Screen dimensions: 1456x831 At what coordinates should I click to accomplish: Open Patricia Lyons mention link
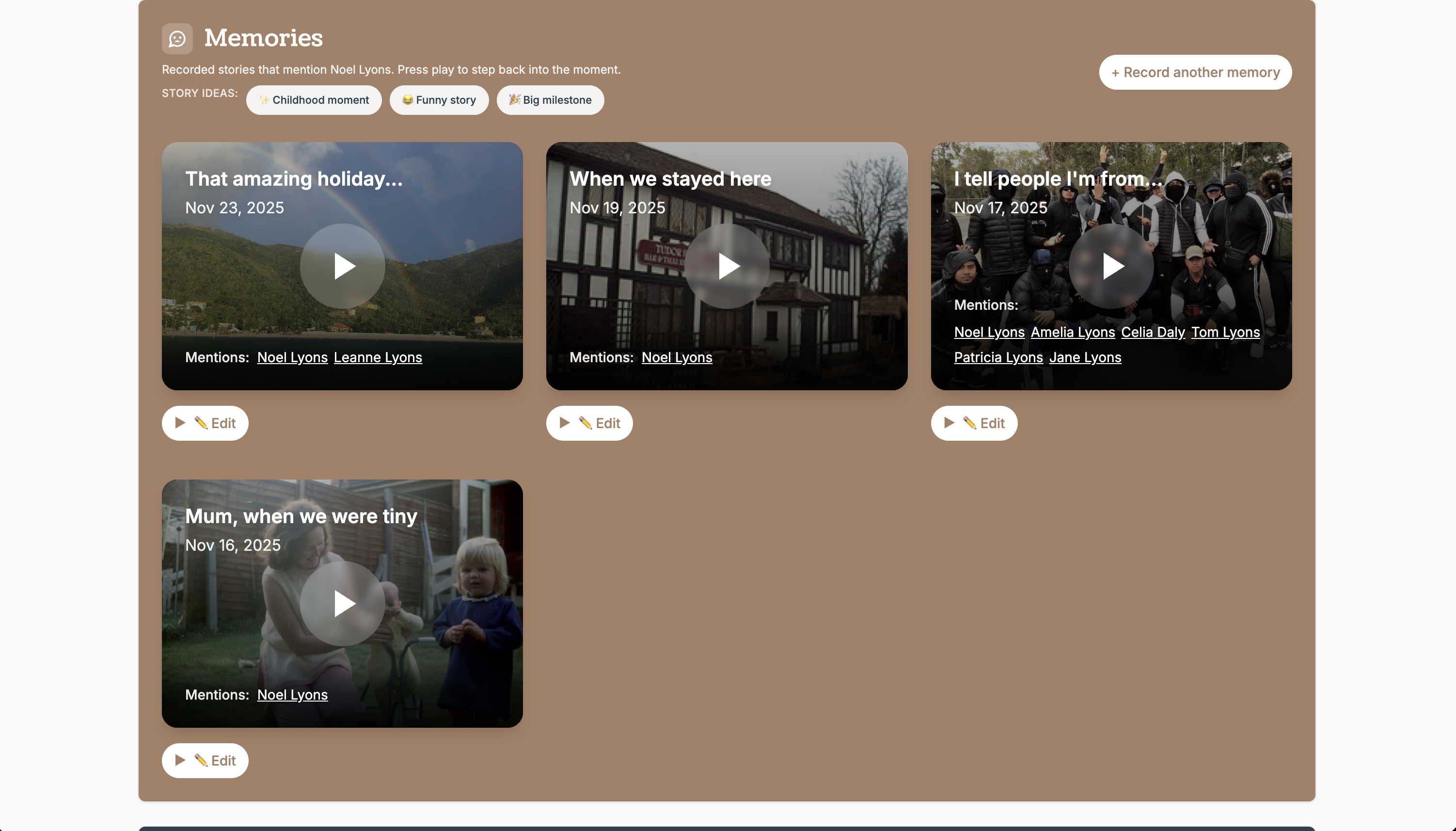998,357
